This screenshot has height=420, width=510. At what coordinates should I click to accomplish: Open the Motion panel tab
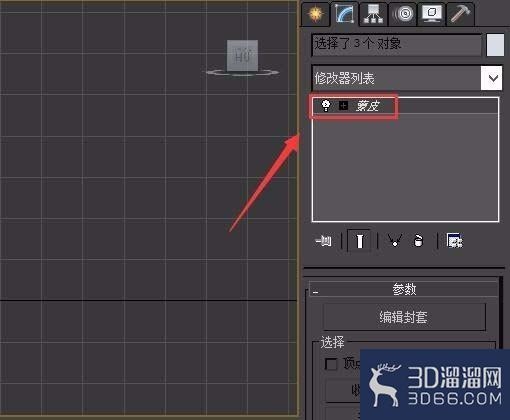point(403,14)
